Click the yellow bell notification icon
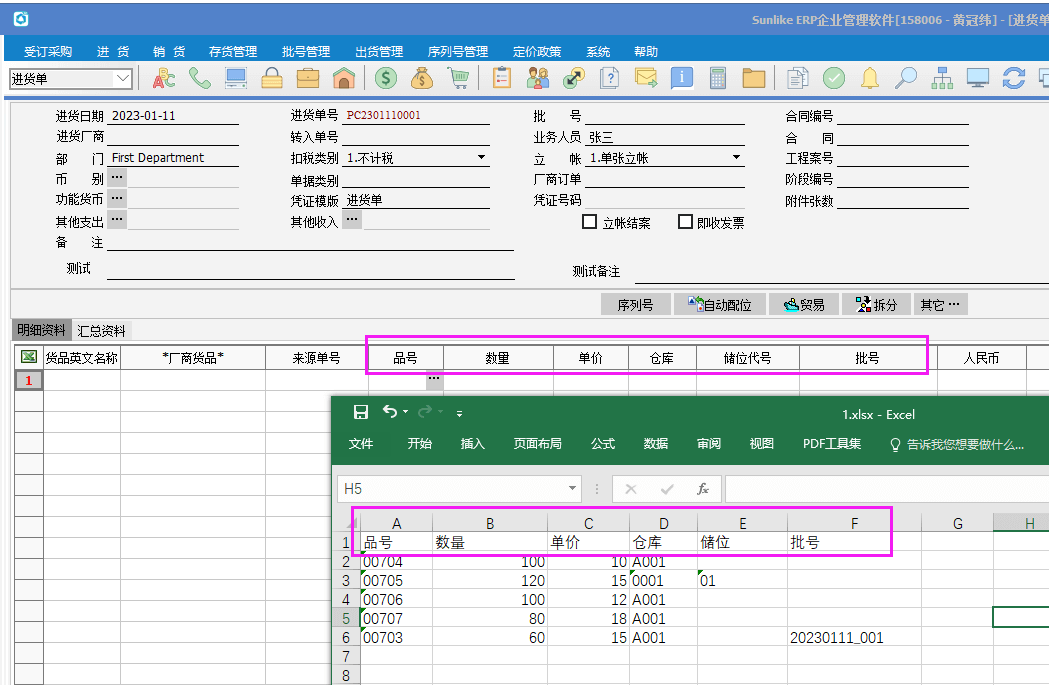Screen dimensions: 1049x685 point(870,78)
